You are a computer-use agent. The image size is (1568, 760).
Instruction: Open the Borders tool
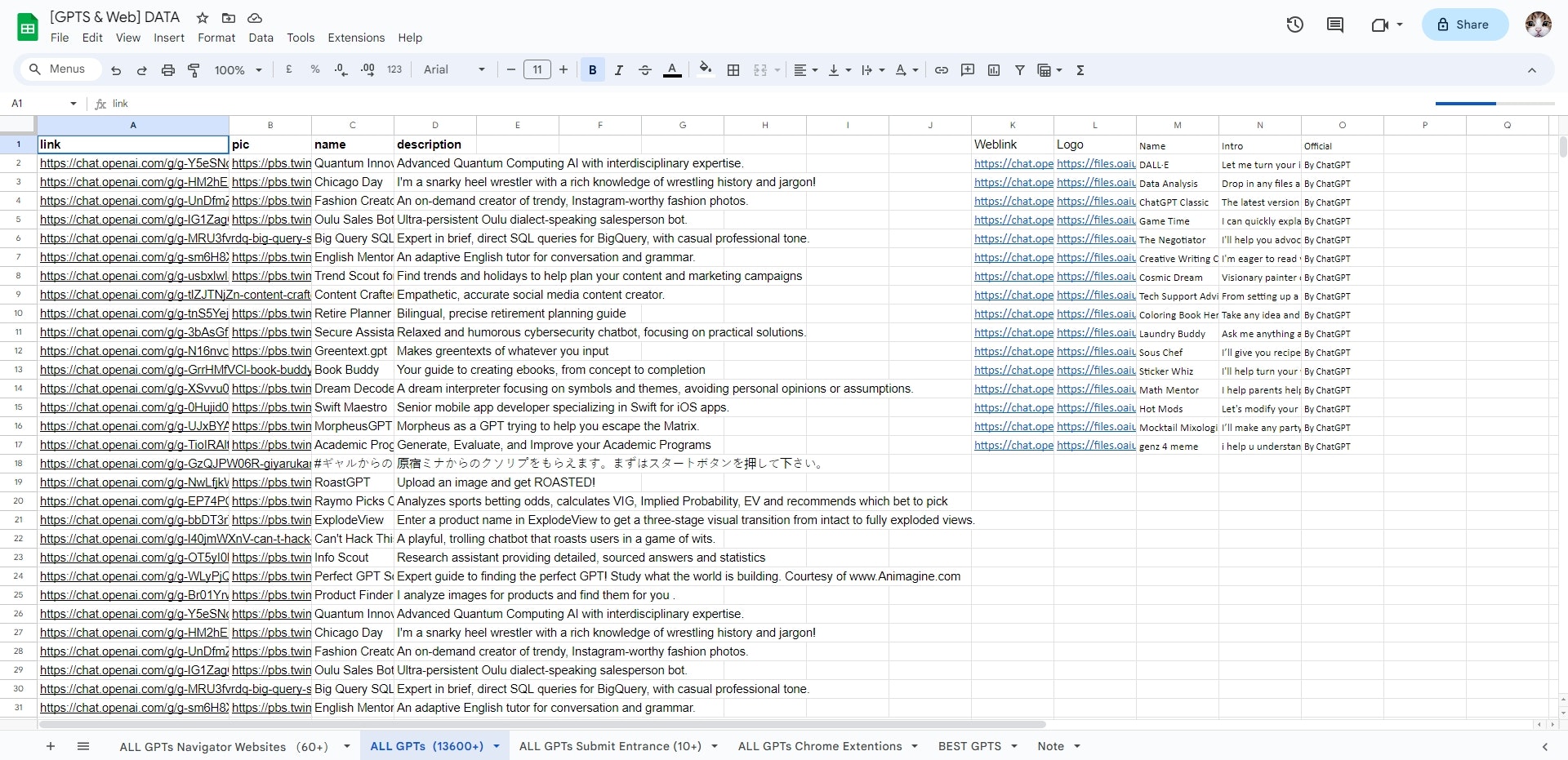733,70
